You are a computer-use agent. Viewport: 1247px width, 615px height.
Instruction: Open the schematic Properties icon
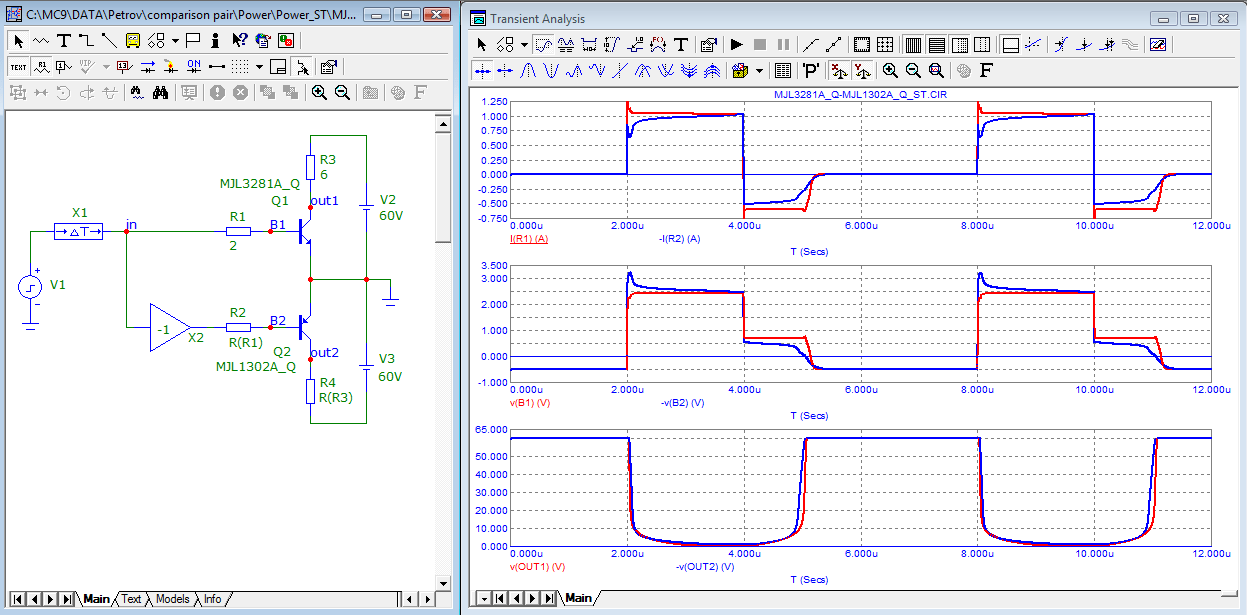pyautogui.click(x=329, y=67)
